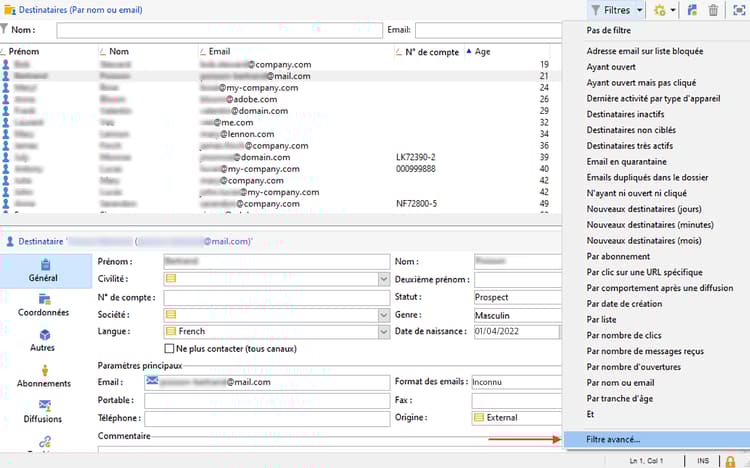Toggle Ne plus contacter (tous canaux) checkbox
The image size is (750, 468).
[x=169, y=348]
